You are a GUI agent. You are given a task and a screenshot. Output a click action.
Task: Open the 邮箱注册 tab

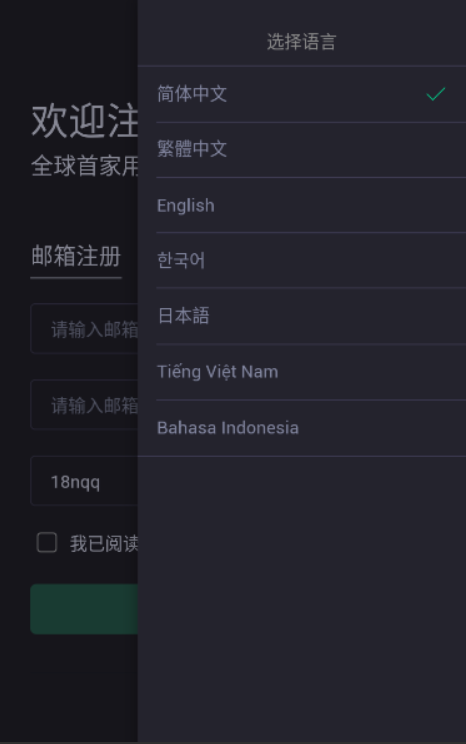[76, 256]
